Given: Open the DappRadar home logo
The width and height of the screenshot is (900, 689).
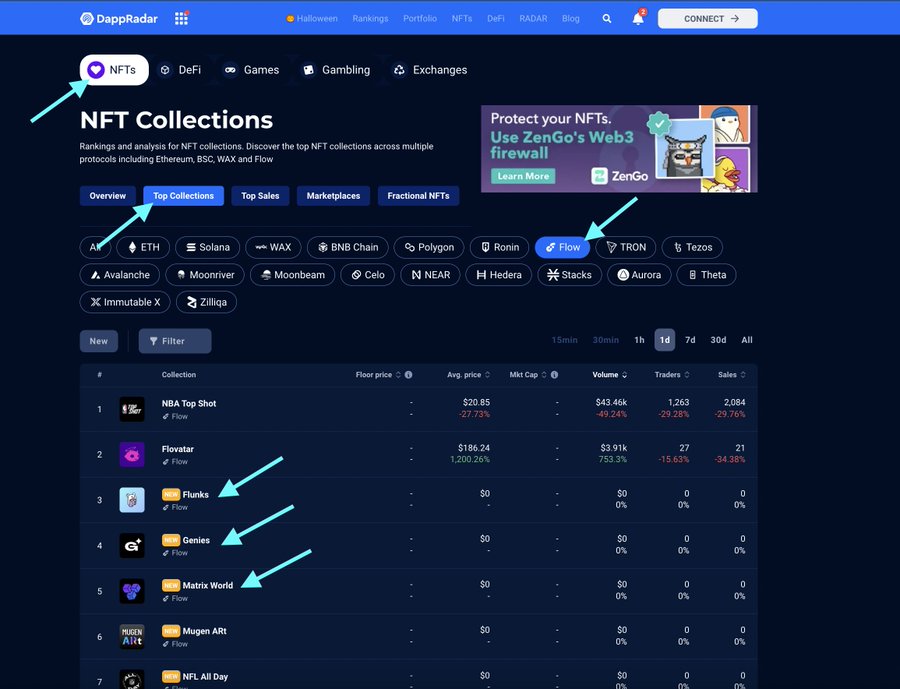Looking at the screenshot, I should (x=119, y=18).
